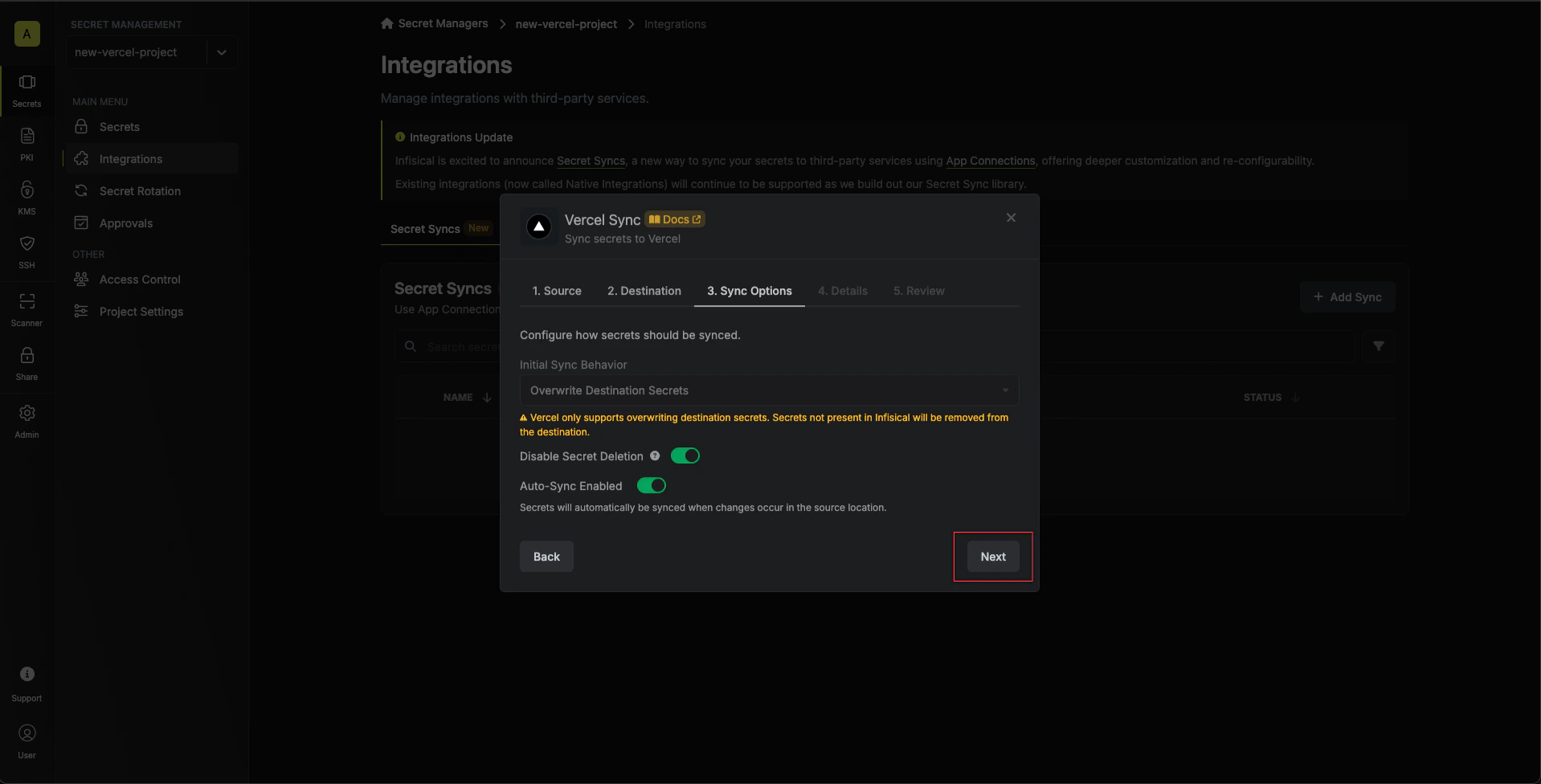This screenshot has width=1541, height=784.
Task: Expand the new-vercel-project selector chevron
Action: point(222,52)
